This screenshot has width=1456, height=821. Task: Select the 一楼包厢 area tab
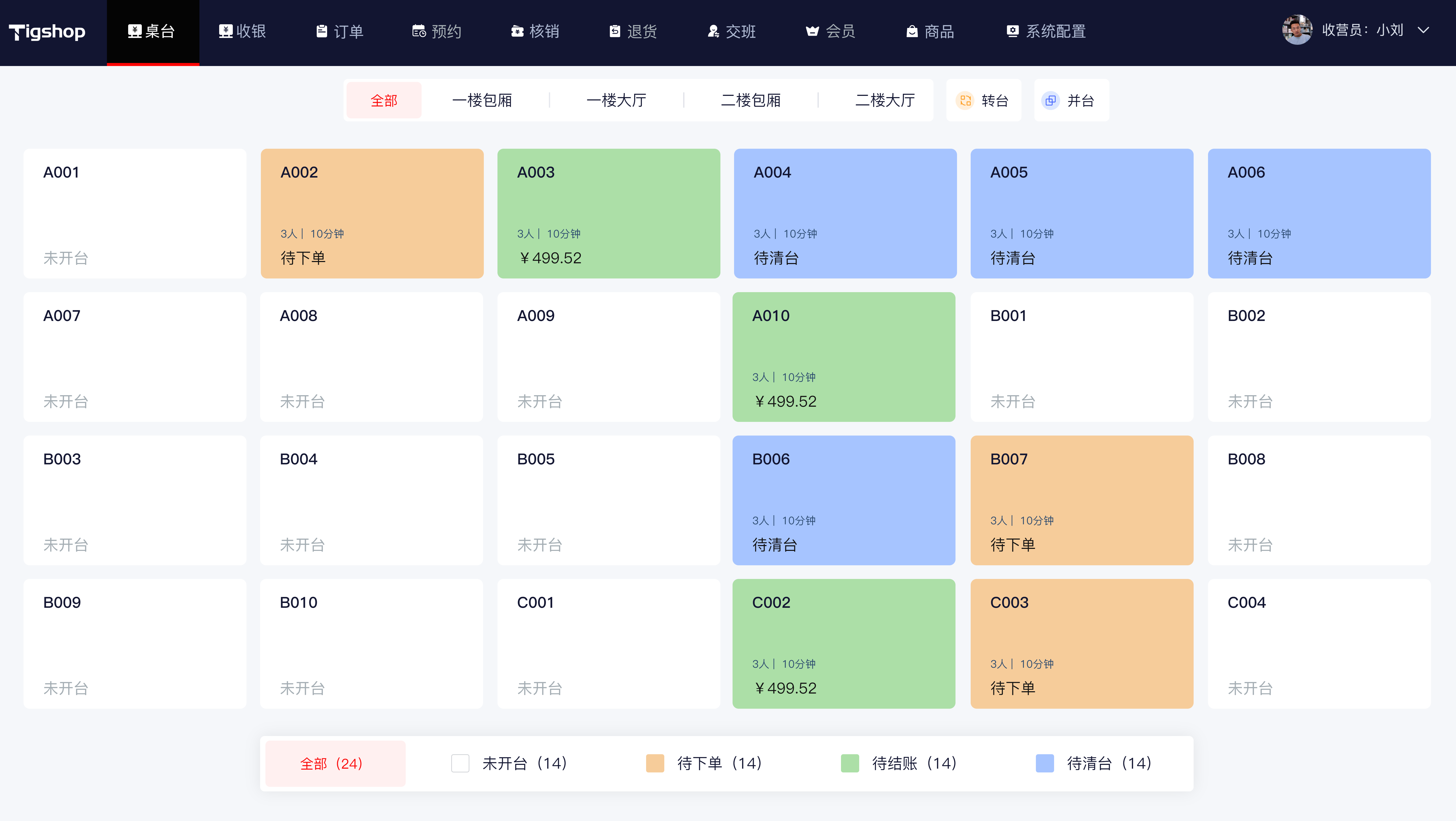[482, 101]
